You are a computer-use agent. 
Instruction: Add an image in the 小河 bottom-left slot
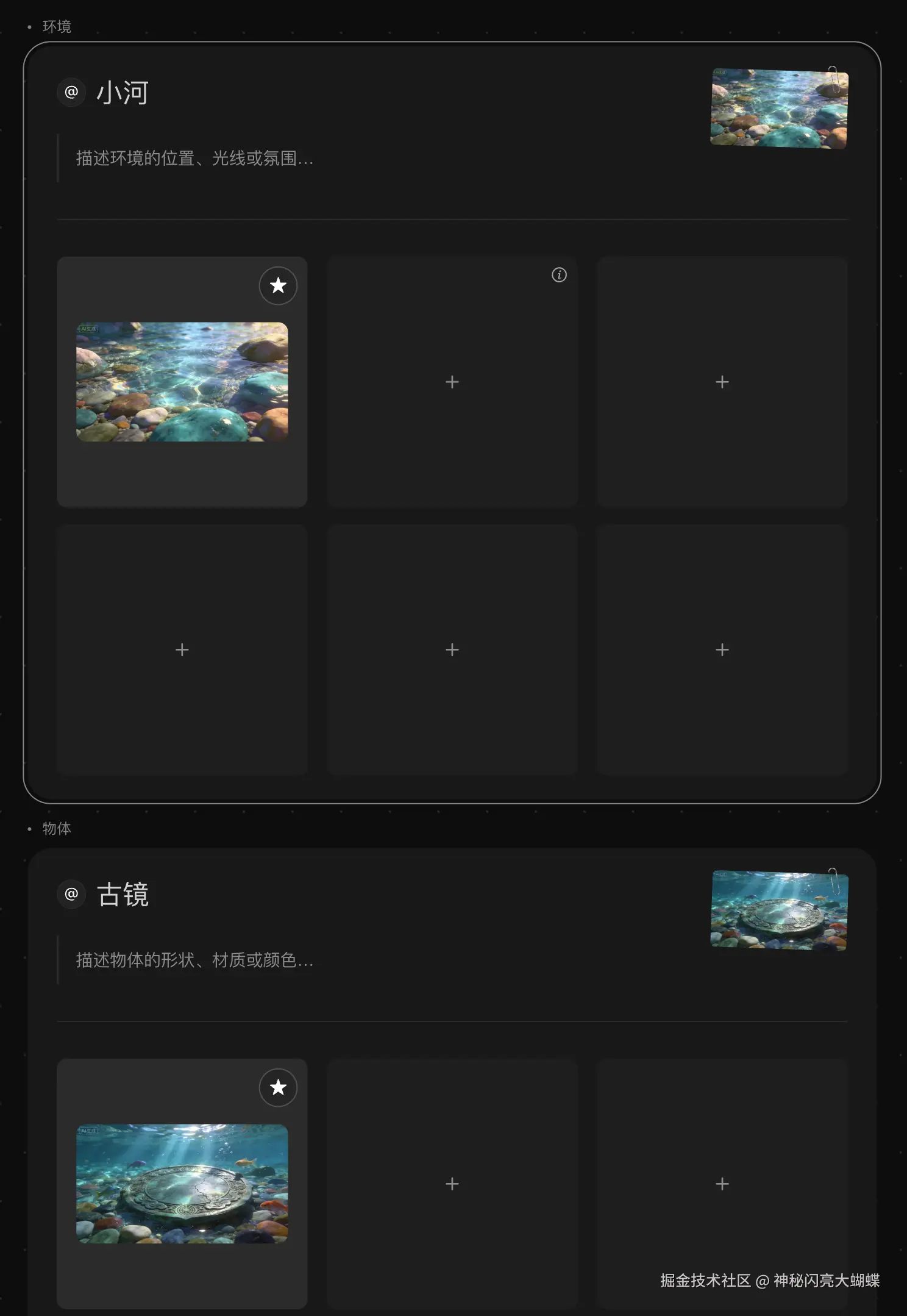click(x=182, y=649)
